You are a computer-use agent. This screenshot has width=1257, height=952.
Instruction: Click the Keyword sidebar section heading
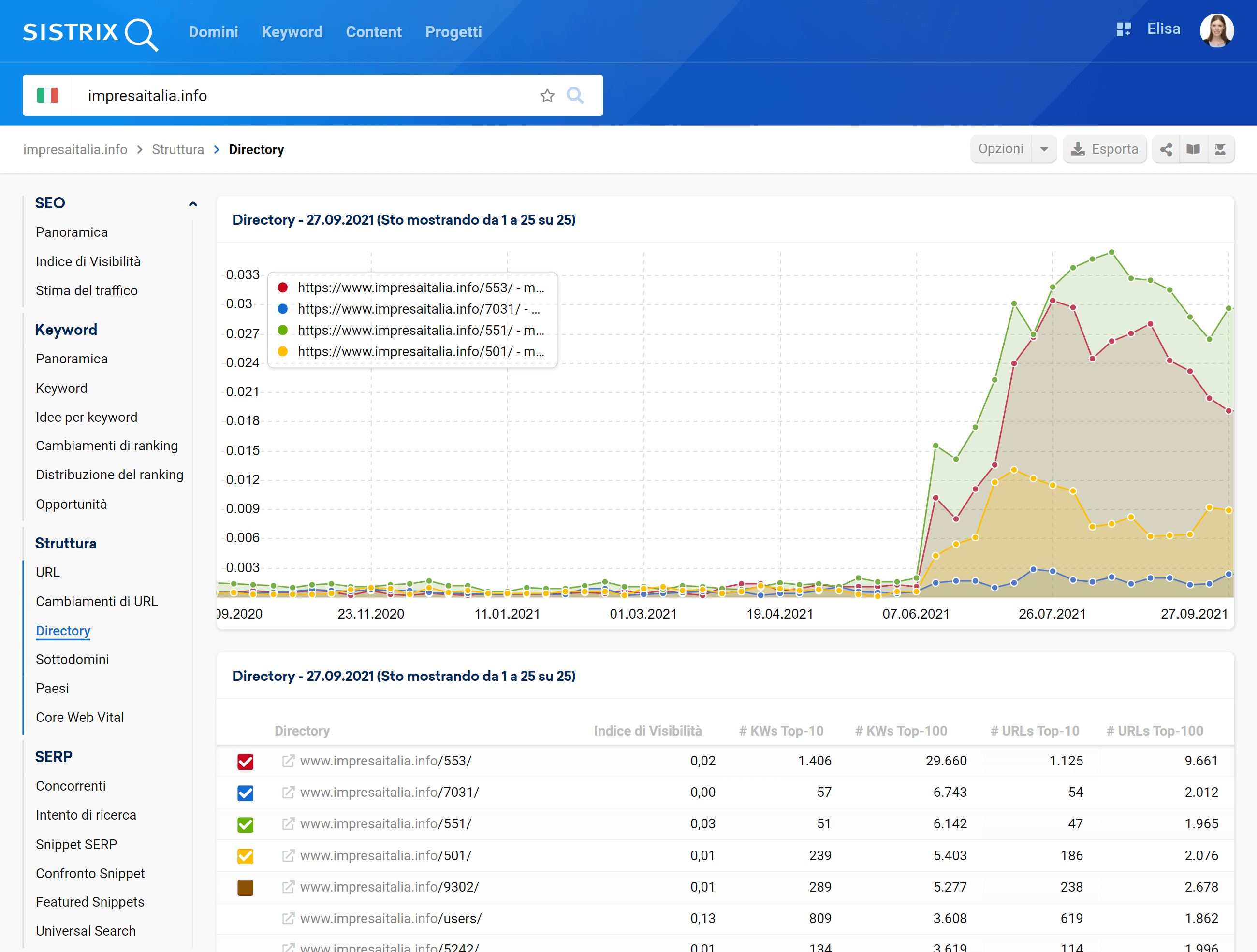(x=66, y=330)
